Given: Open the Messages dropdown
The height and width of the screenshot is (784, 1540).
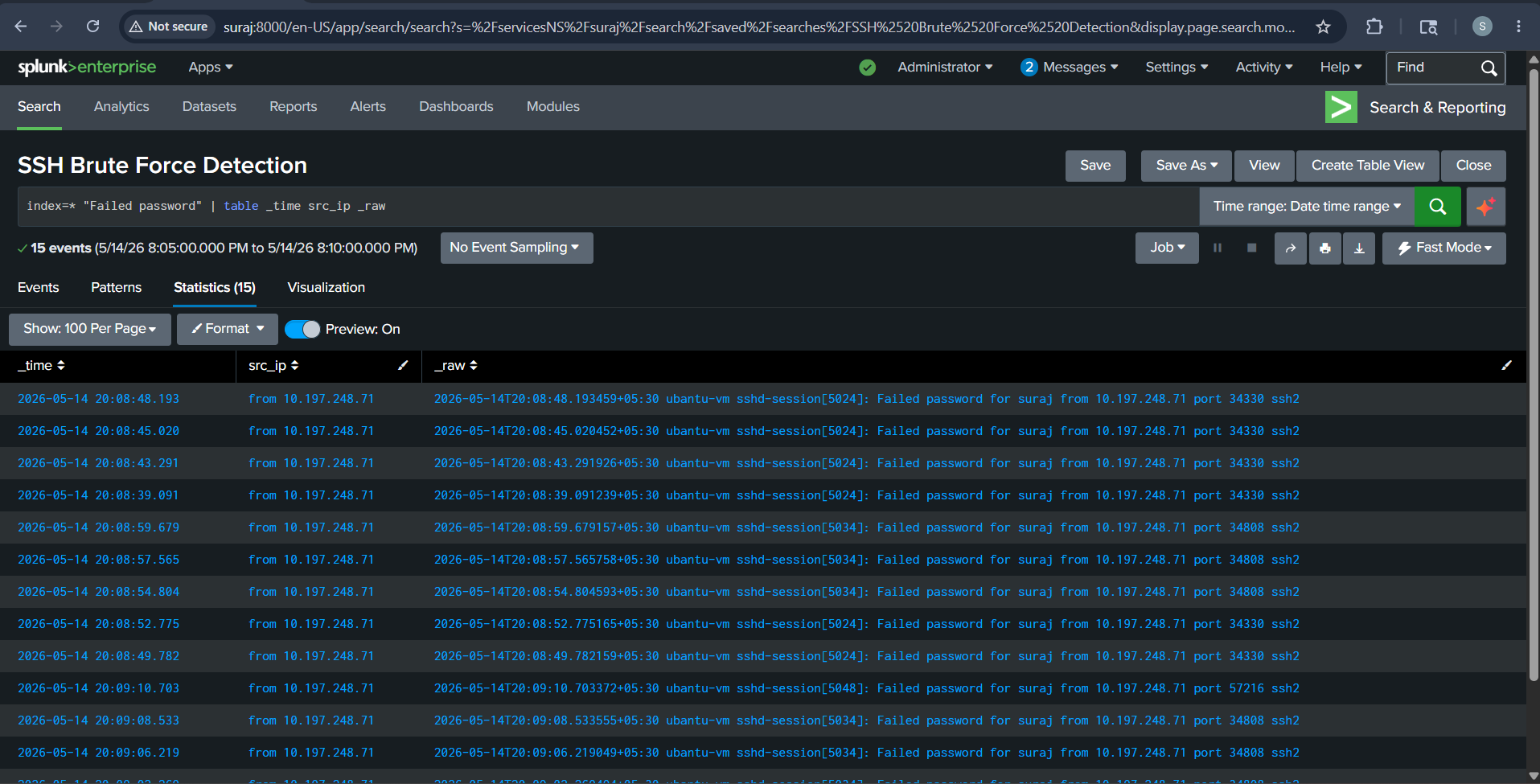Looking at the screenshot, I should tap(1070, 68).
